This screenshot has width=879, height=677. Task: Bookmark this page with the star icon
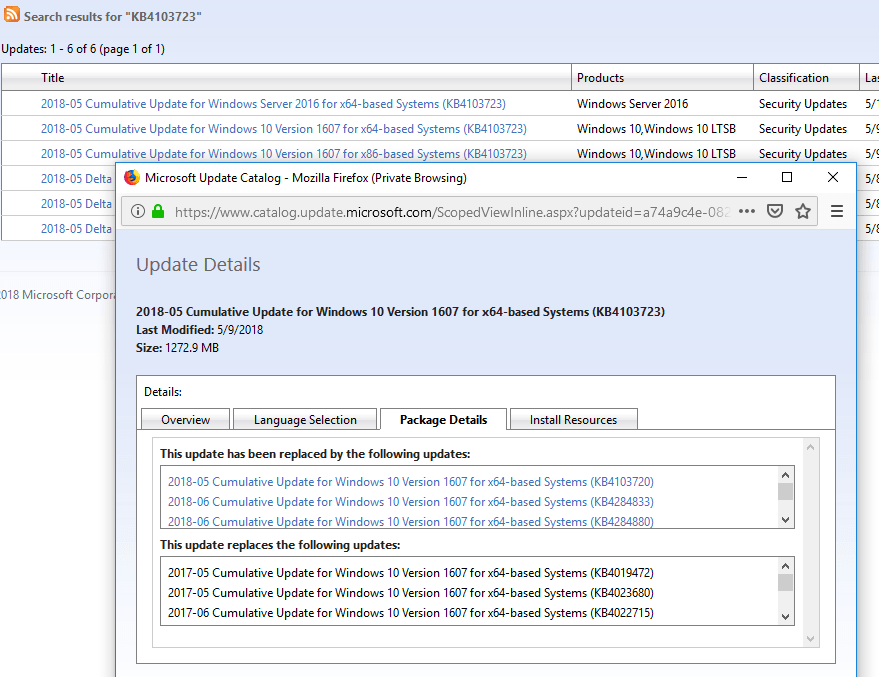click(802, 211)
